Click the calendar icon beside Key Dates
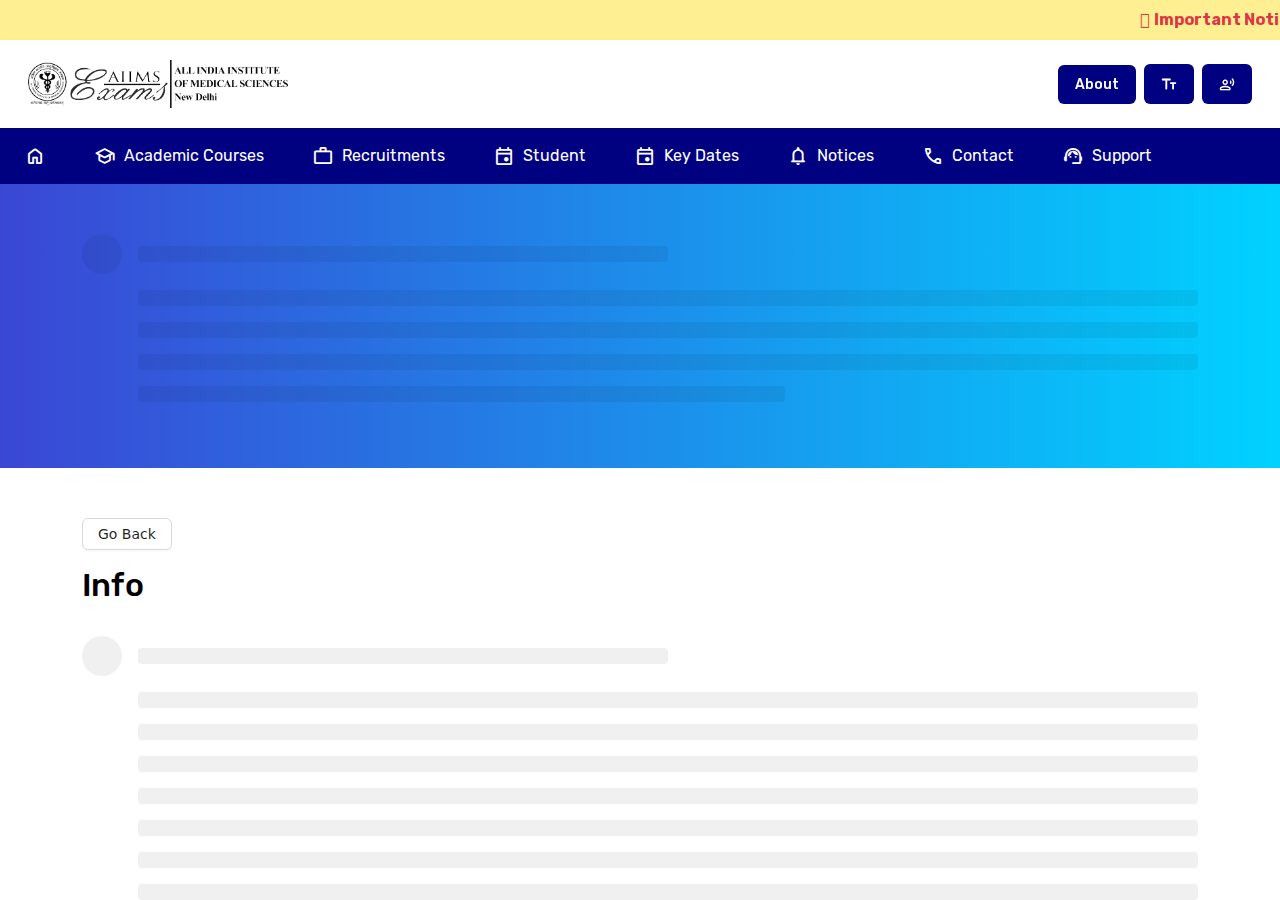Viewport: 1280px width, 900px height. (x=645, y=156)
